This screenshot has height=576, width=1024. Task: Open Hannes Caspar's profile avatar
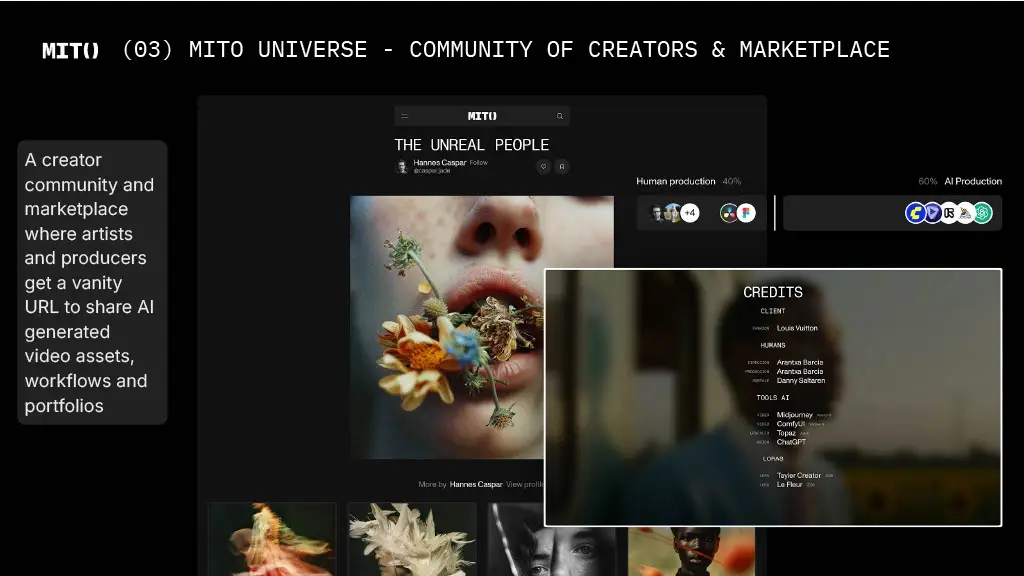[402, 166]
